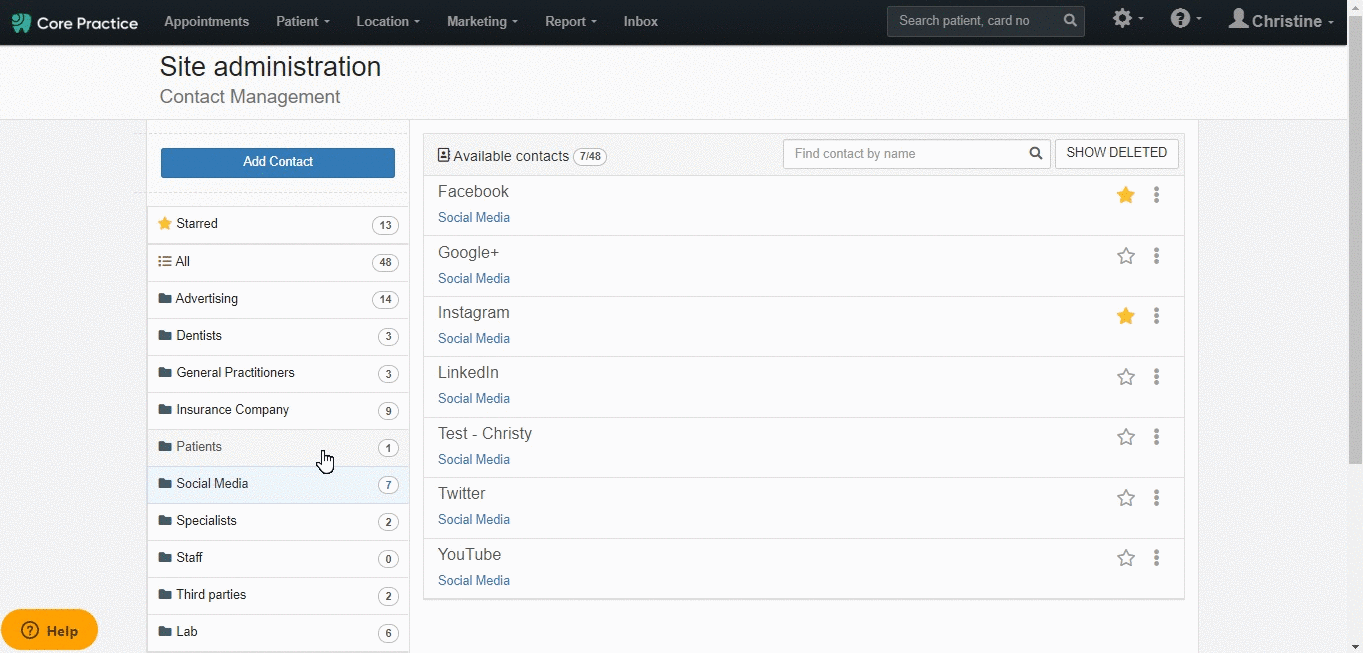This screenshot has width=1363, height=653.
Task: Open the Test - Christy contact name
Action: [485, 434]
